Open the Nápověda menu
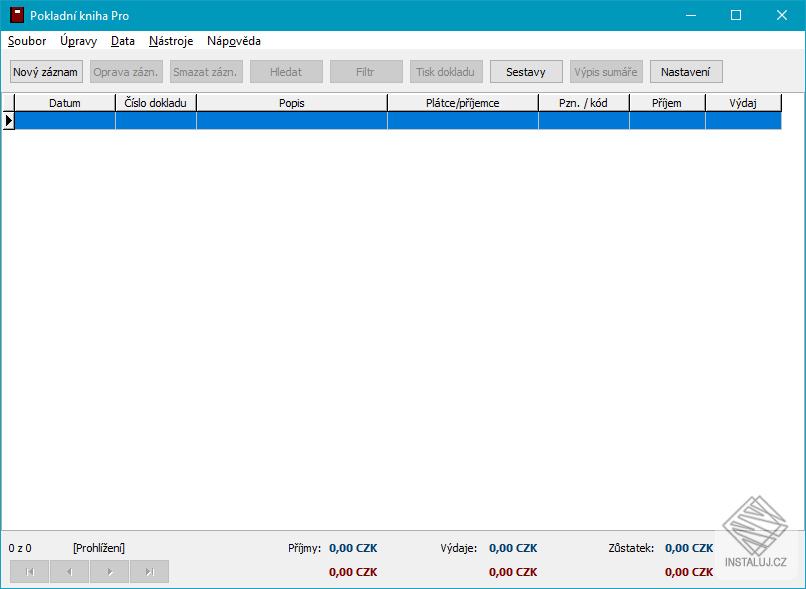806x589 pixels. click(x=234, y=41)
